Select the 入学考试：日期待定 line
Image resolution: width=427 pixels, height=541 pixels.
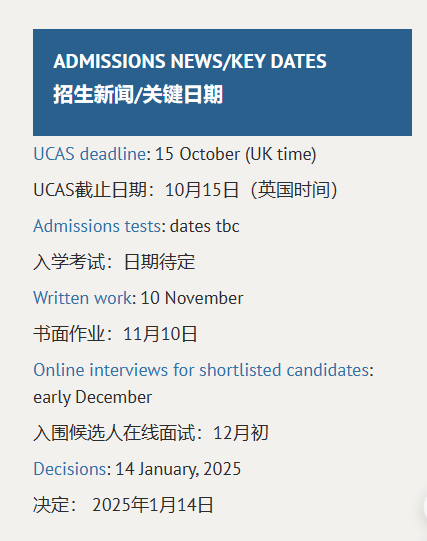tap(114, 262)
